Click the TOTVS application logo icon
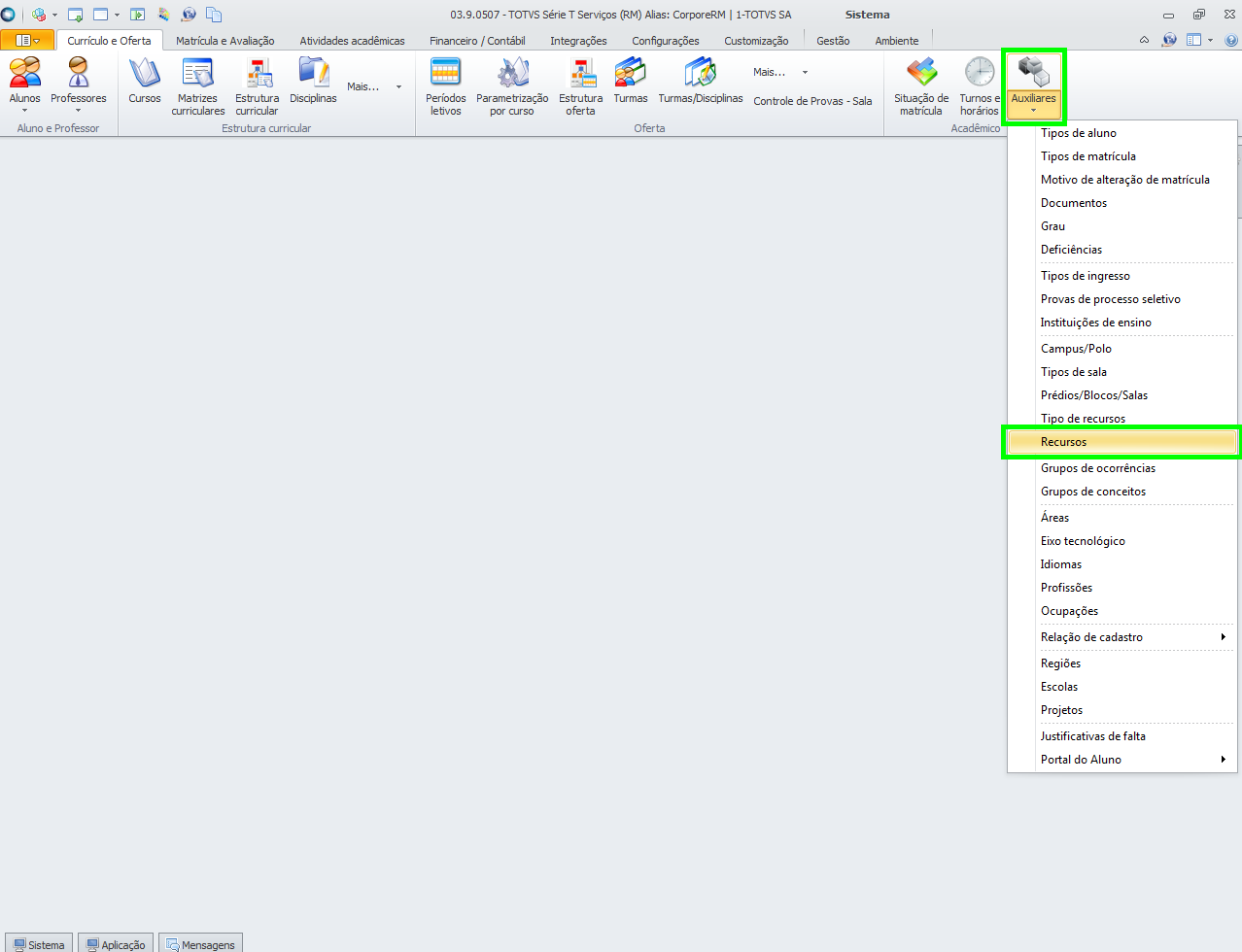Screen dimensions: 1242x952 coord(9,15)
